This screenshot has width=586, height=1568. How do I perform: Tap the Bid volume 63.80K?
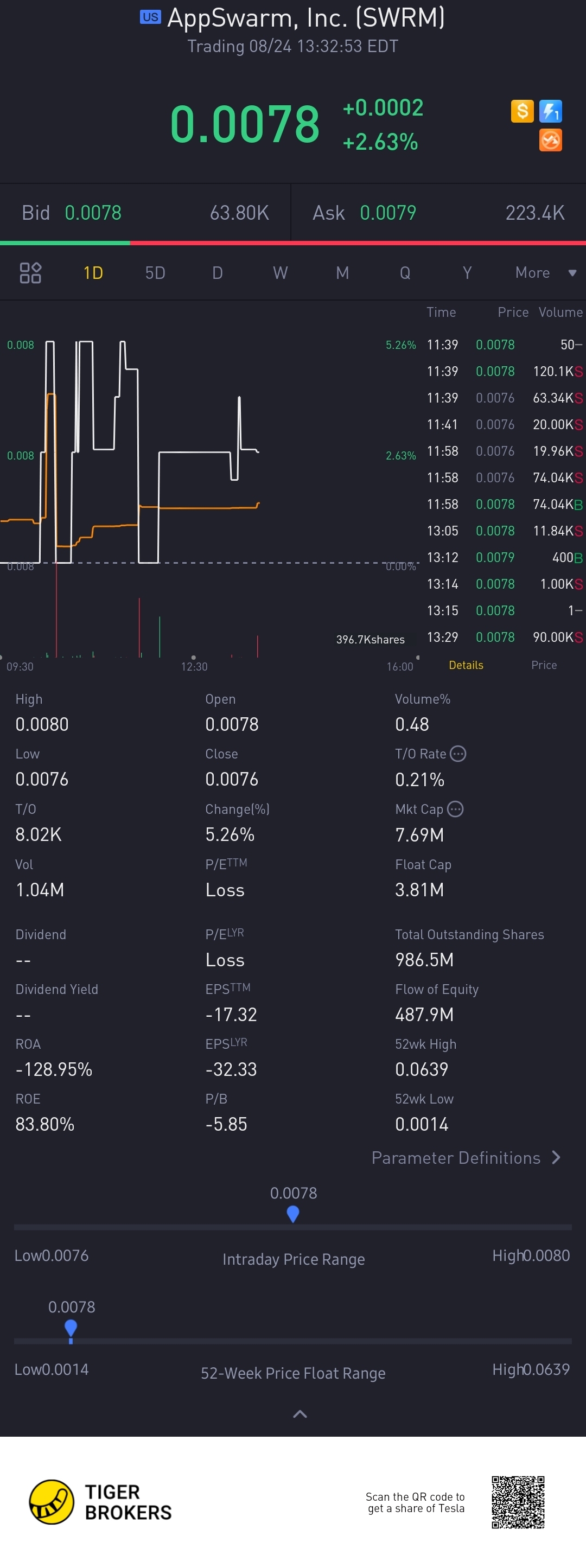pos(239,213)
